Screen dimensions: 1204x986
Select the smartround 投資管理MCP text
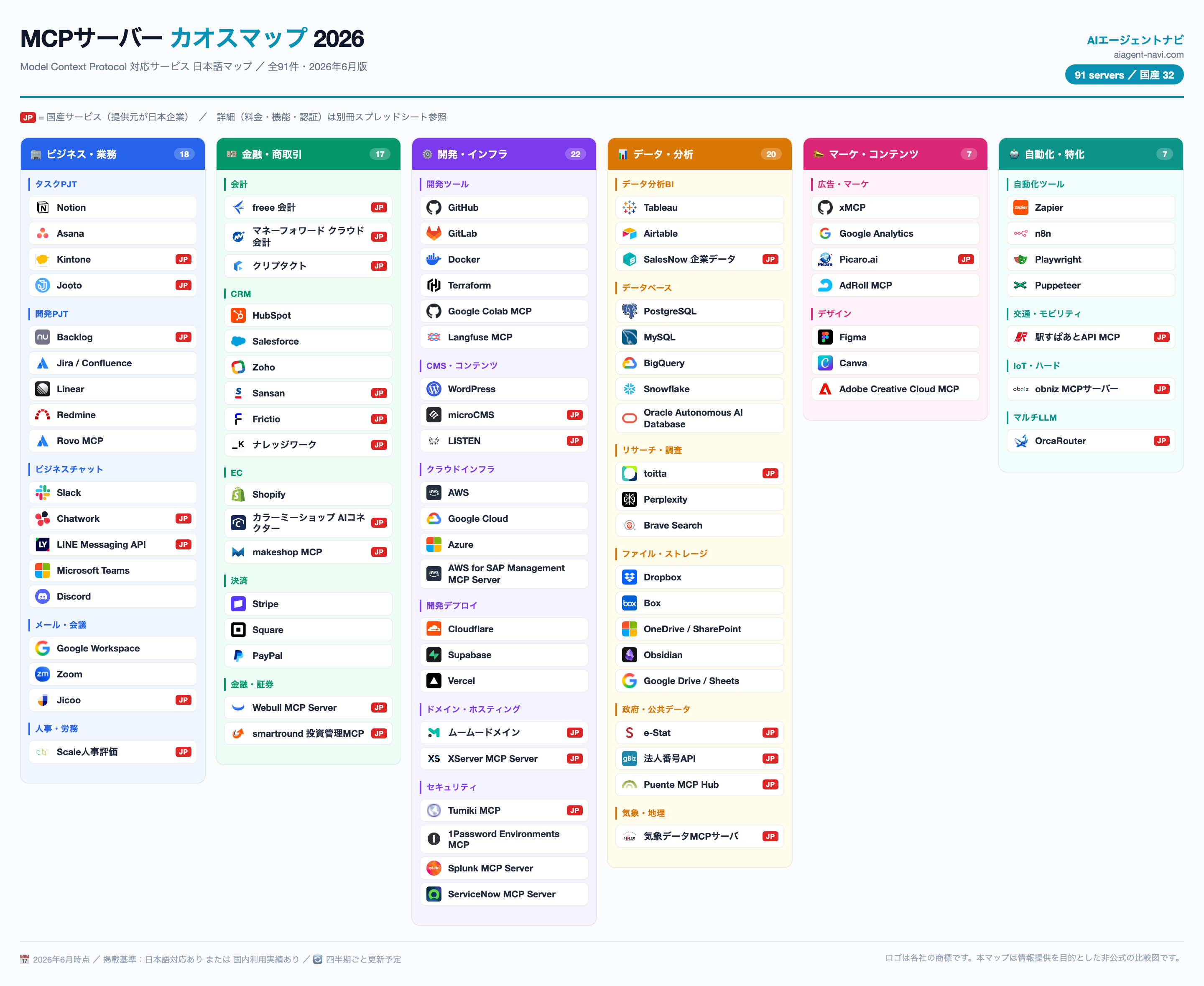coord(308,734)
